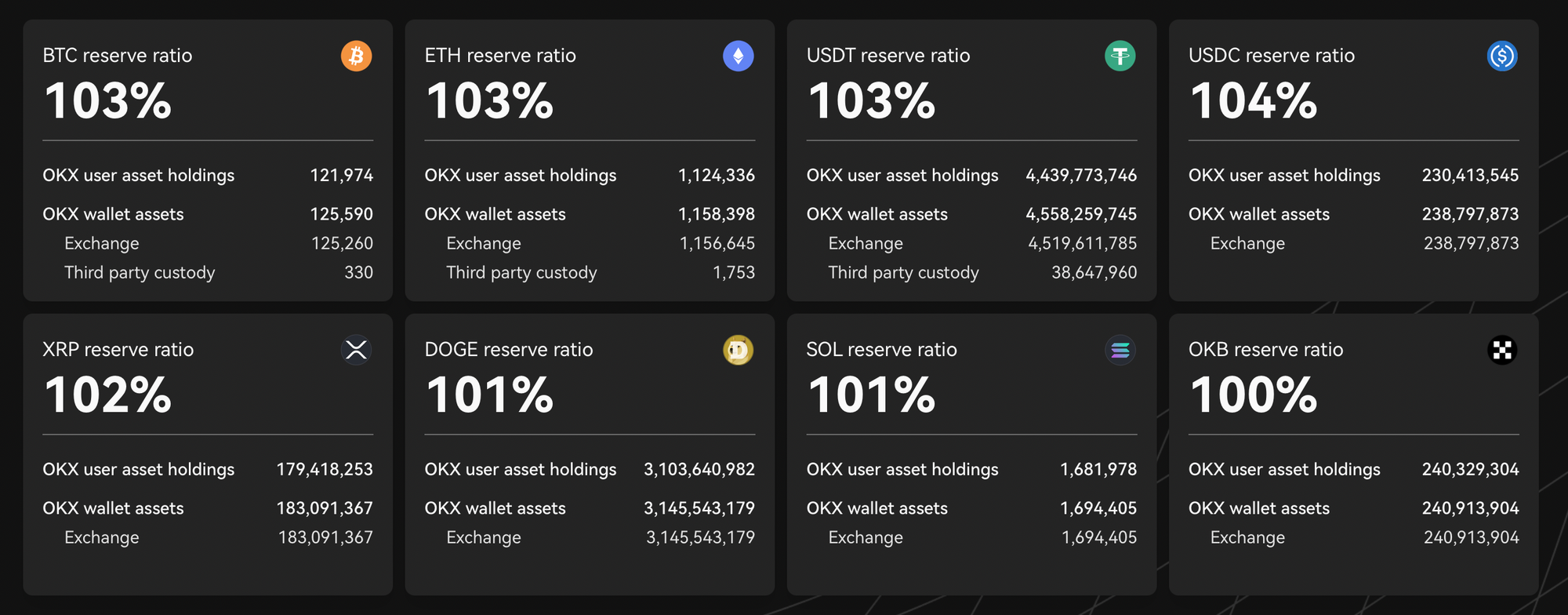This screenshot has width=1568, height=615.
Task: Click ETH user holdings value 1,124,336
Action: [717, 176]
